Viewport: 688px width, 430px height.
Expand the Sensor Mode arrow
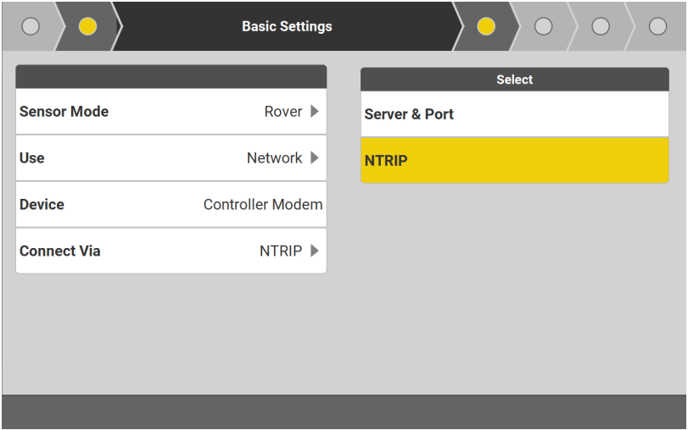point(314,112)
